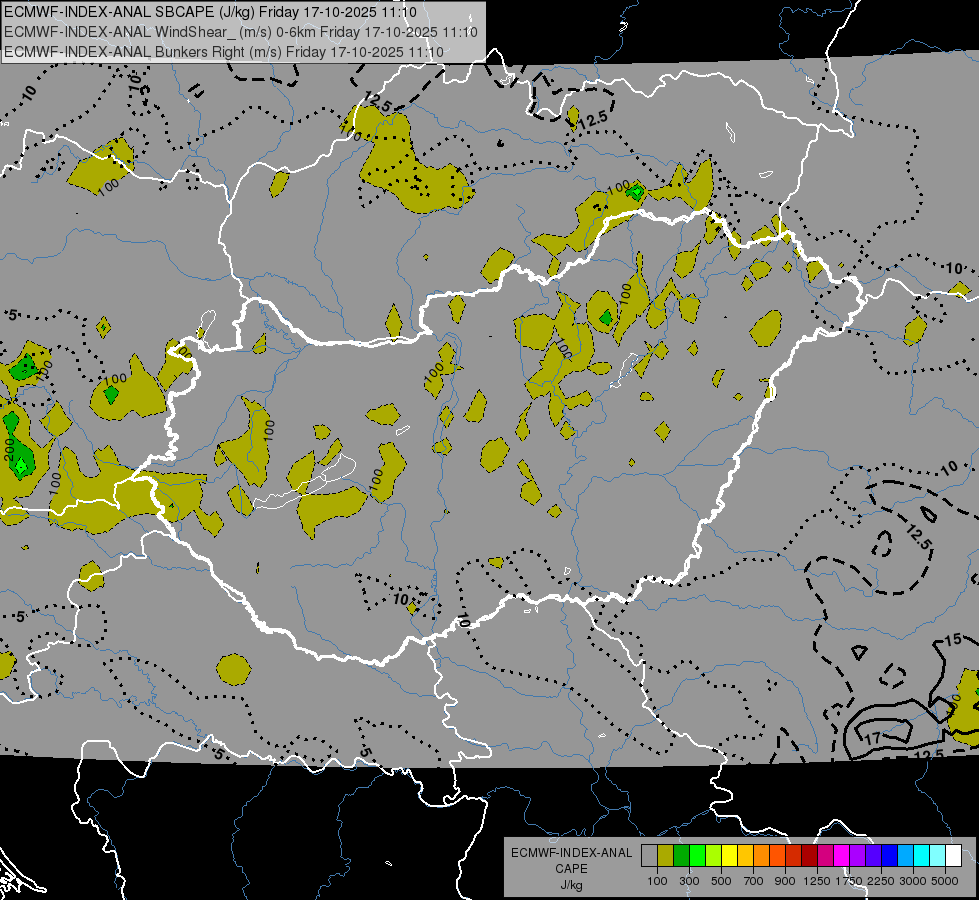Viewport: 979px width, 900px height.
Task: Click the dark green legend swatch
Action: click(x=681, y=856)
